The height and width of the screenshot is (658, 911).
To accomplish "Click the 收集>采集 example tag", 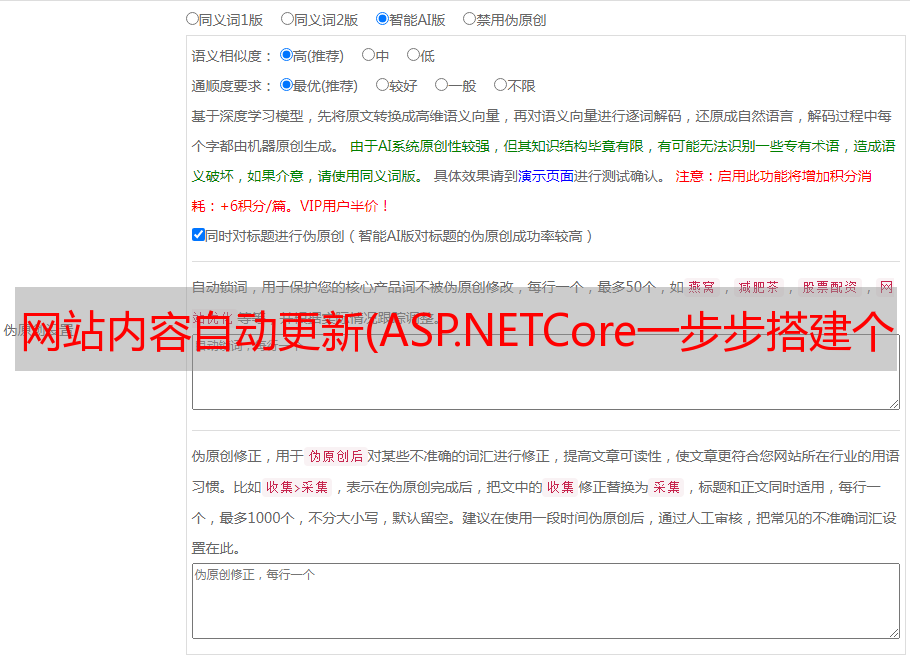I will (x=297, y=487).
